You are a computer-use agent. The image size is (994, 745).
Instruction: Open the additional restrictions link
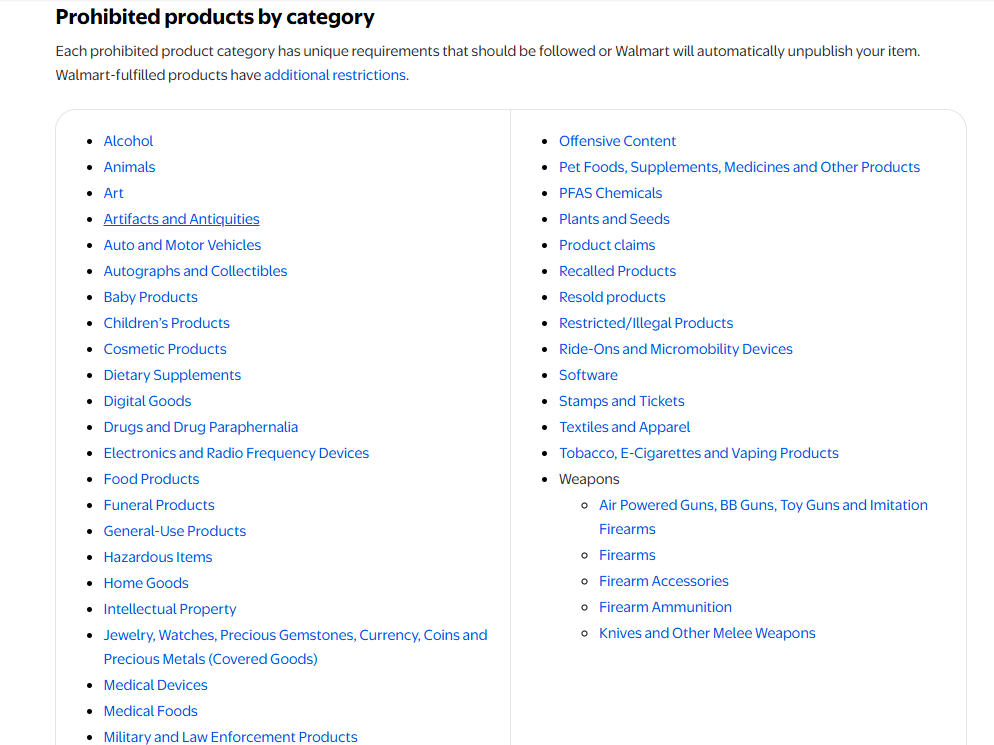click(x=335, y=75)
